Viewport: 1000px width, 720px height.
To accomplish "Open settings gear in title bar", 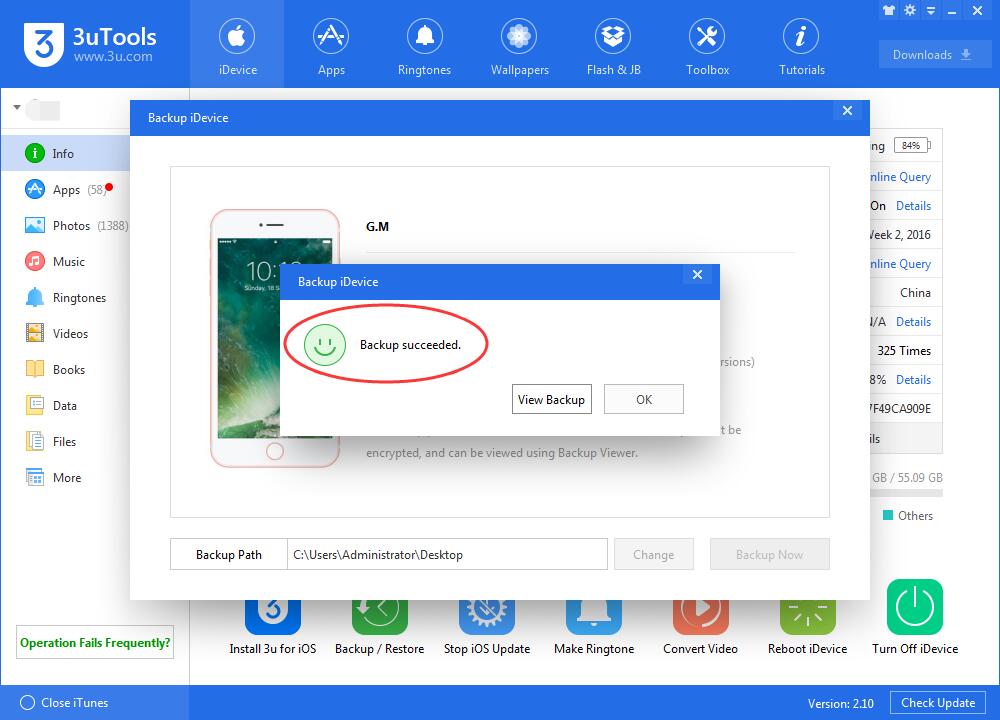I will click(x=910, y=10).
